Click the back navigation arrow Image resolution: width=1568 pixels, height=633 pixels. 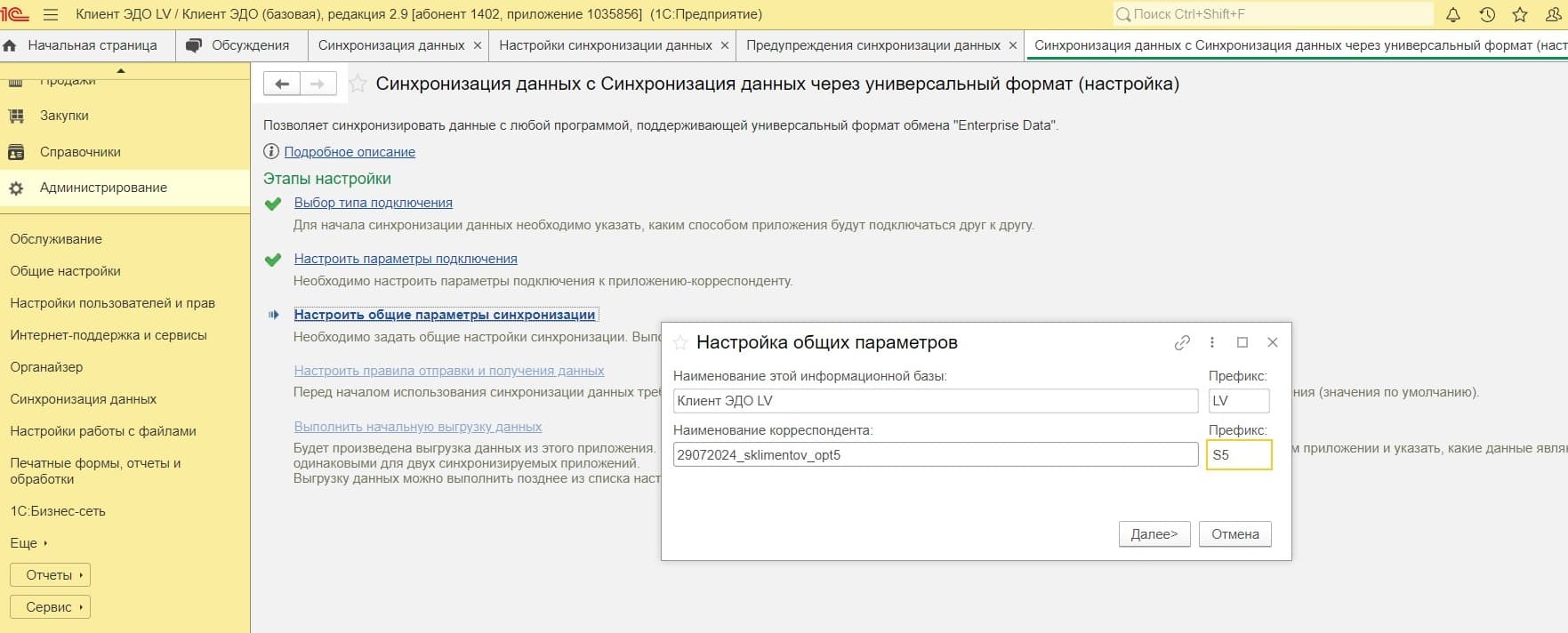coord(282,84)
